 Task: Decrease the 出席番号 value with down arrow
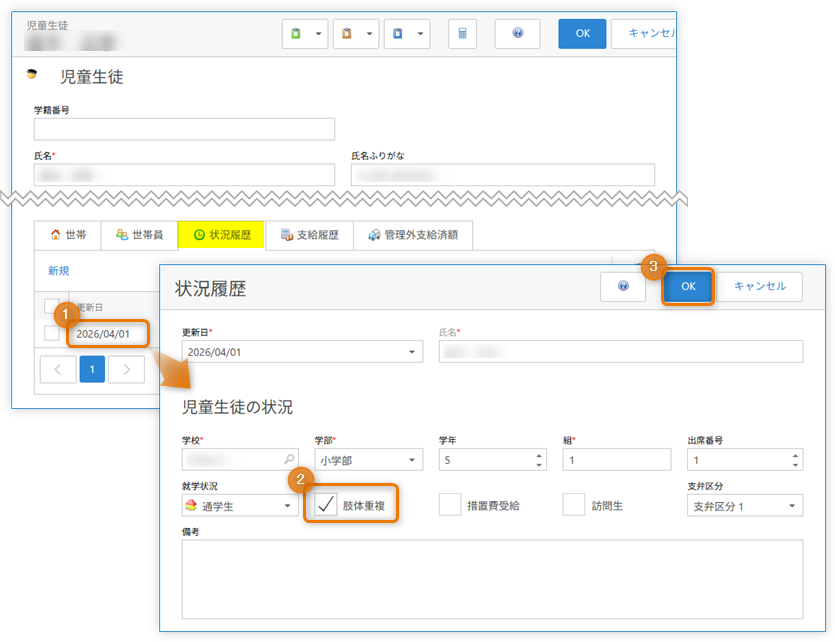[795, 465]
